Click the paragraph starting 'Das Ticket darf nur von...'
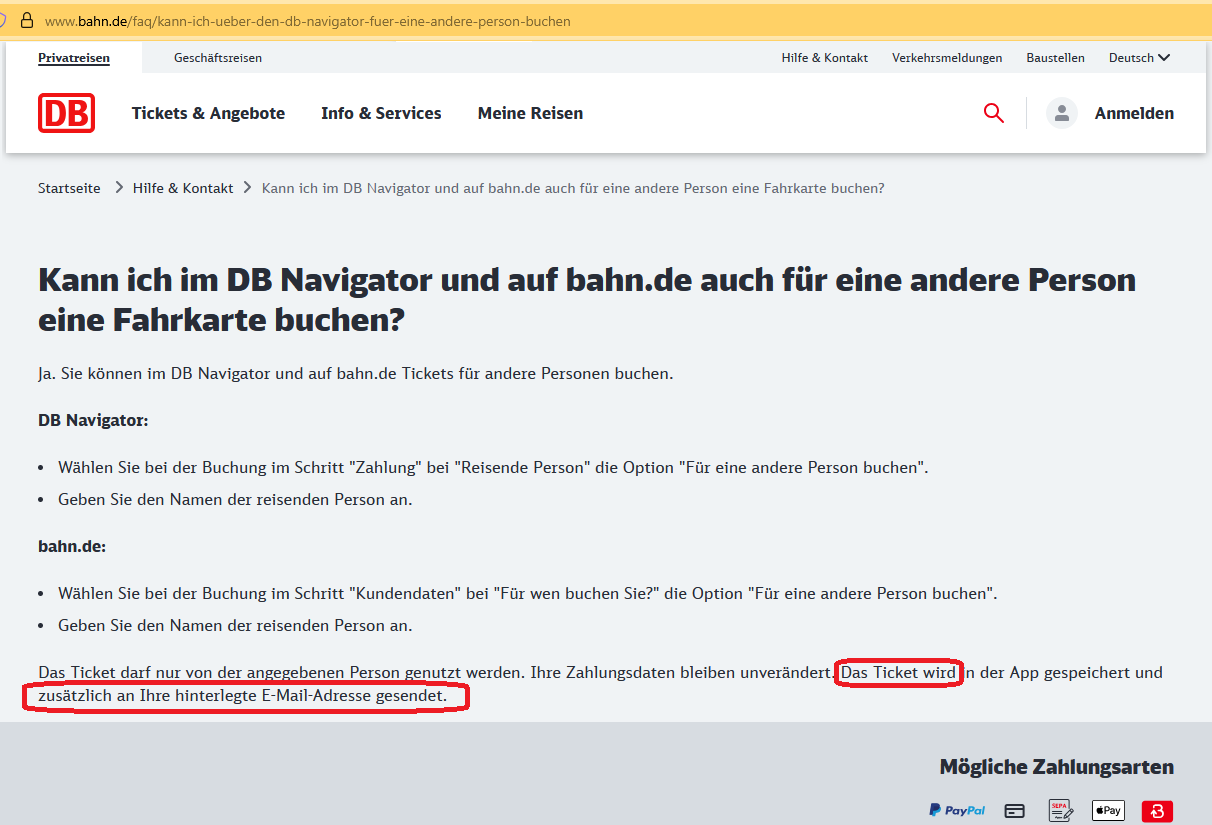The image size is (1212, 825). 600,683
